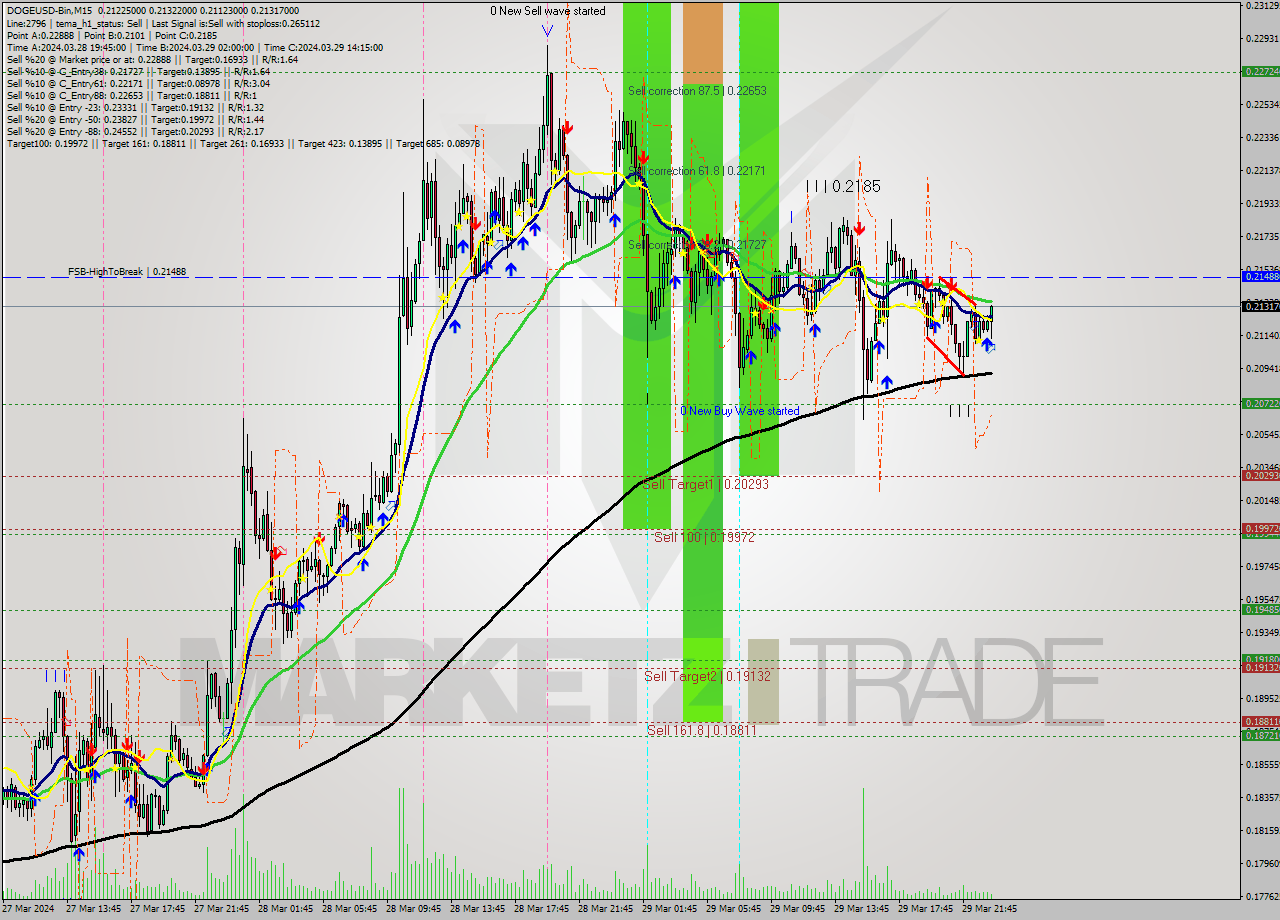1280x920 pixels.
Task: Click the red 0.19132 price tag
Action: [x=1260, y=667]
